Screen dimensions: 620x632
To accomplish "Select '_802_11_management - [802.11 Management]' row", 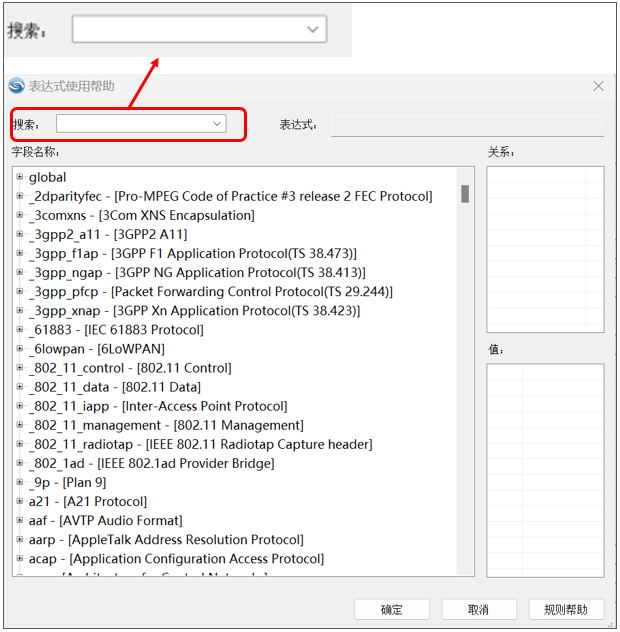I will click(x=166, y=425).
